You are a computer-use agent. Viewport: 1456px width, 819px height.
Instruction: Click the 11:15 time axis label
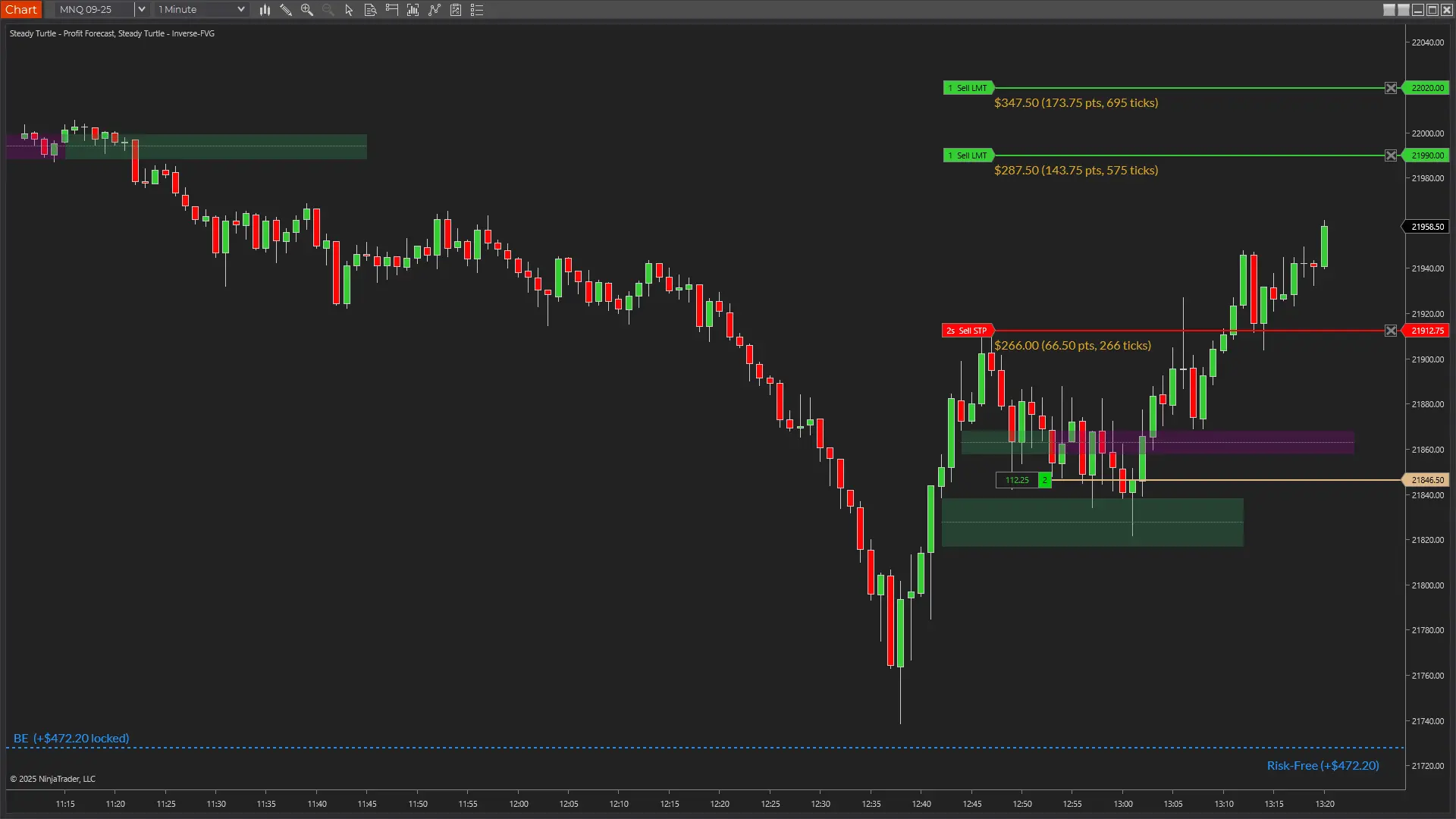(65, 804)
